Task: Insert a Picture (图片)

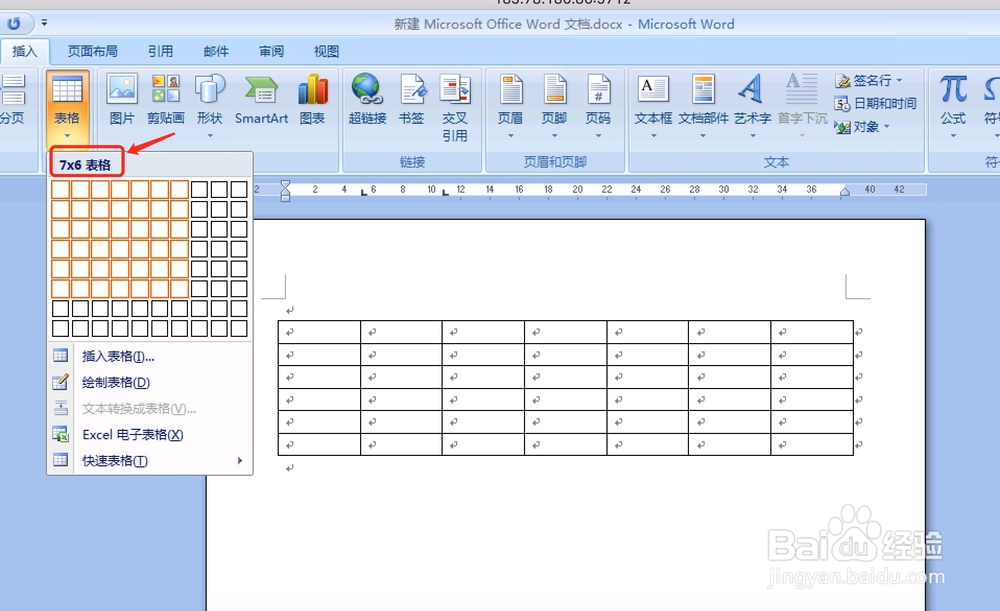Action: point(122,99)
